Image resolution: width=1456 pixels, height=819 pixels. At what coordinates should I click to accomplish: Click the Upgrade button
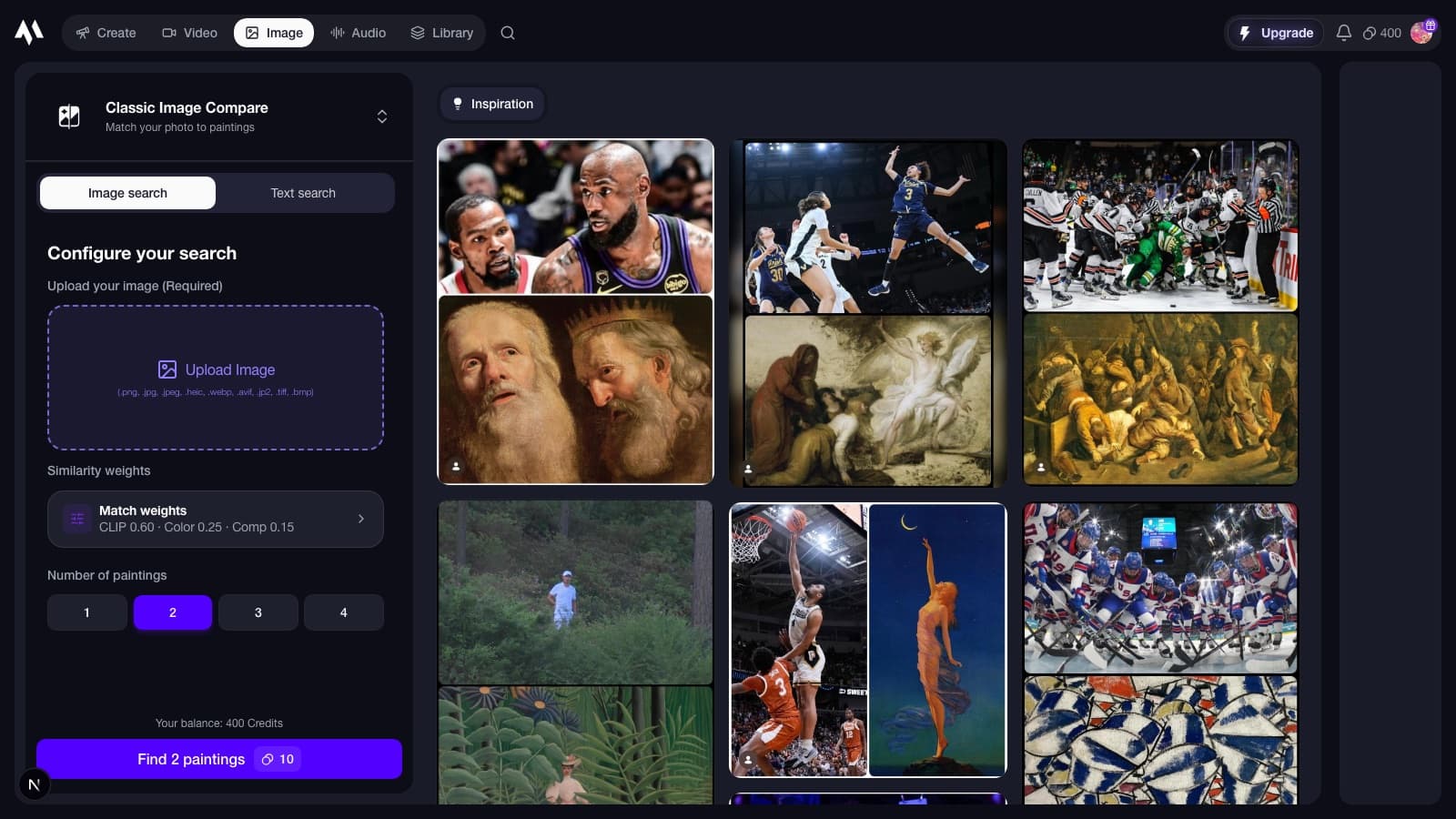coord(1276,33)
